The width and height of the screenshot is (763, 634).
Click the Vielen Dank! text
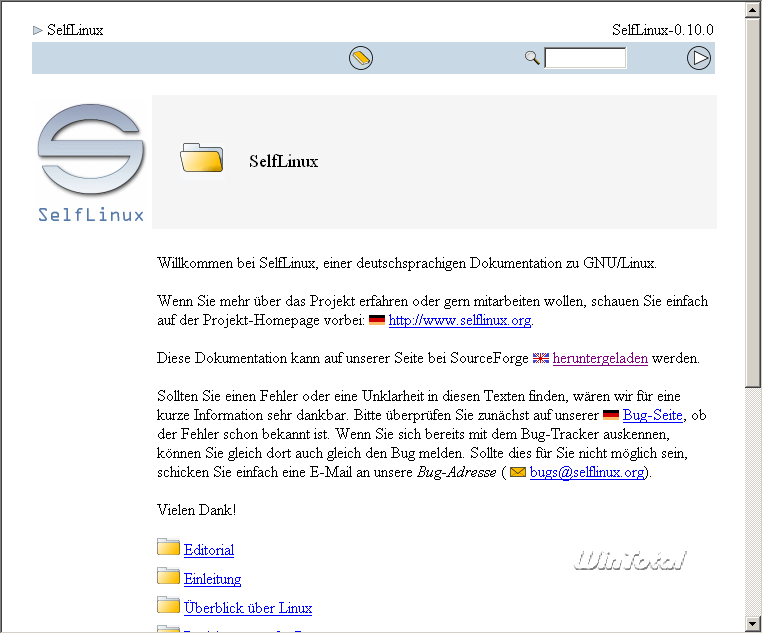pyautogui.click(x=197, y=510)
